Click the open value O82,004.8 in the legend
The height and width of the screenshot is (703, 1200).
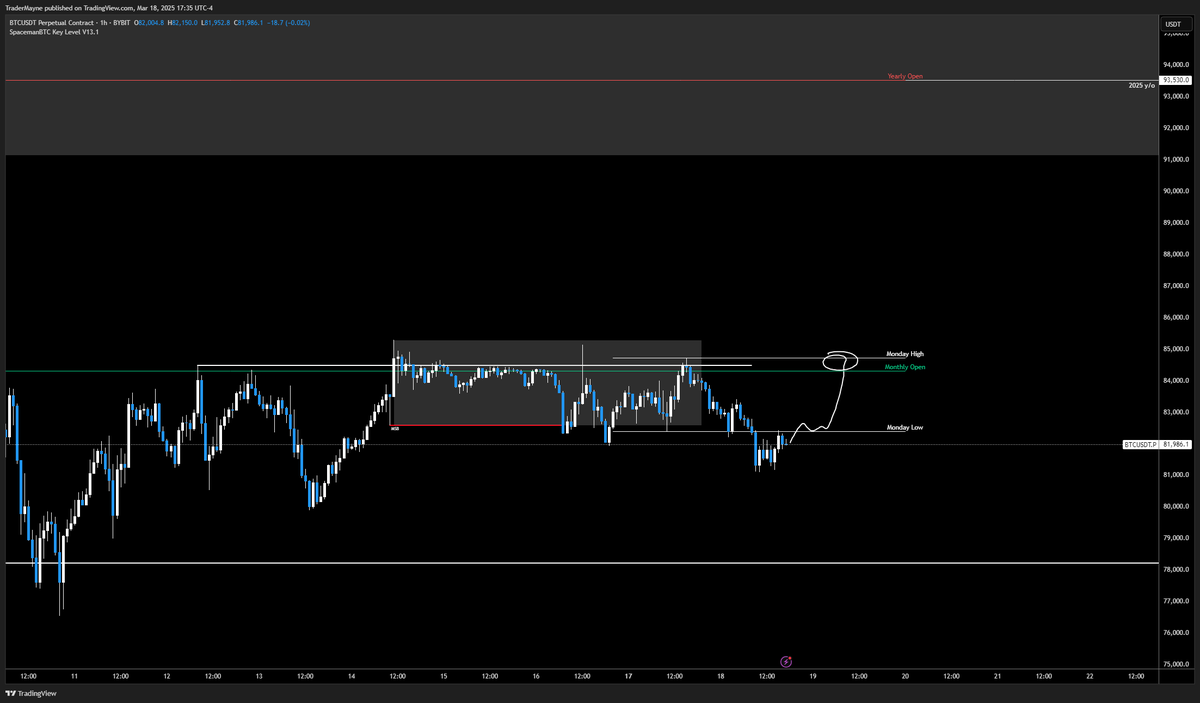pyautogui.click(x=148, y=21)
